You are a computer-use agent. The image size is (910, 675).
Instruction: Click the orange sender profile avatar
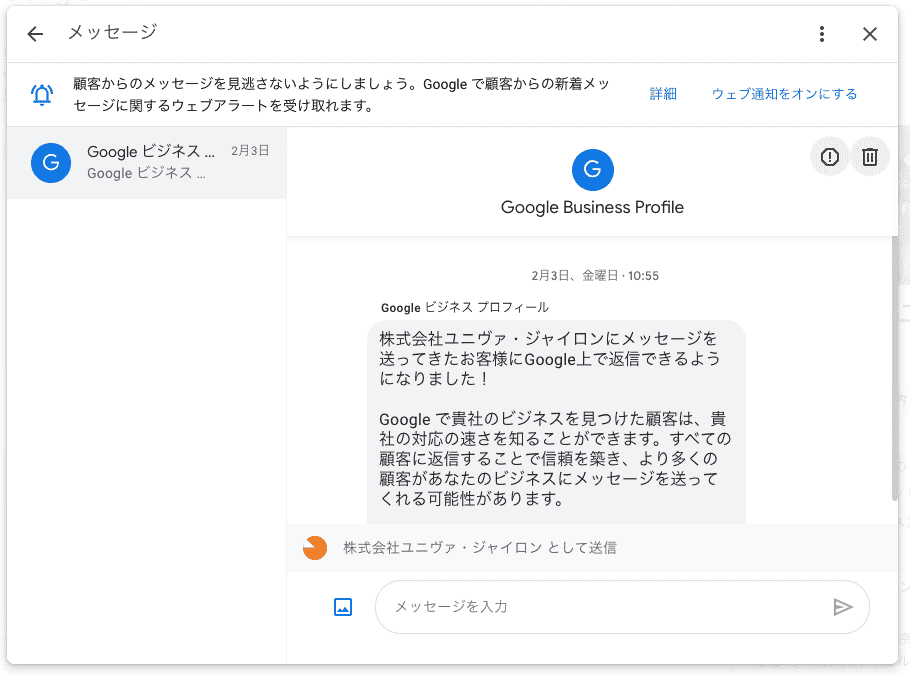pyautogui.click(x=315, y=548)
